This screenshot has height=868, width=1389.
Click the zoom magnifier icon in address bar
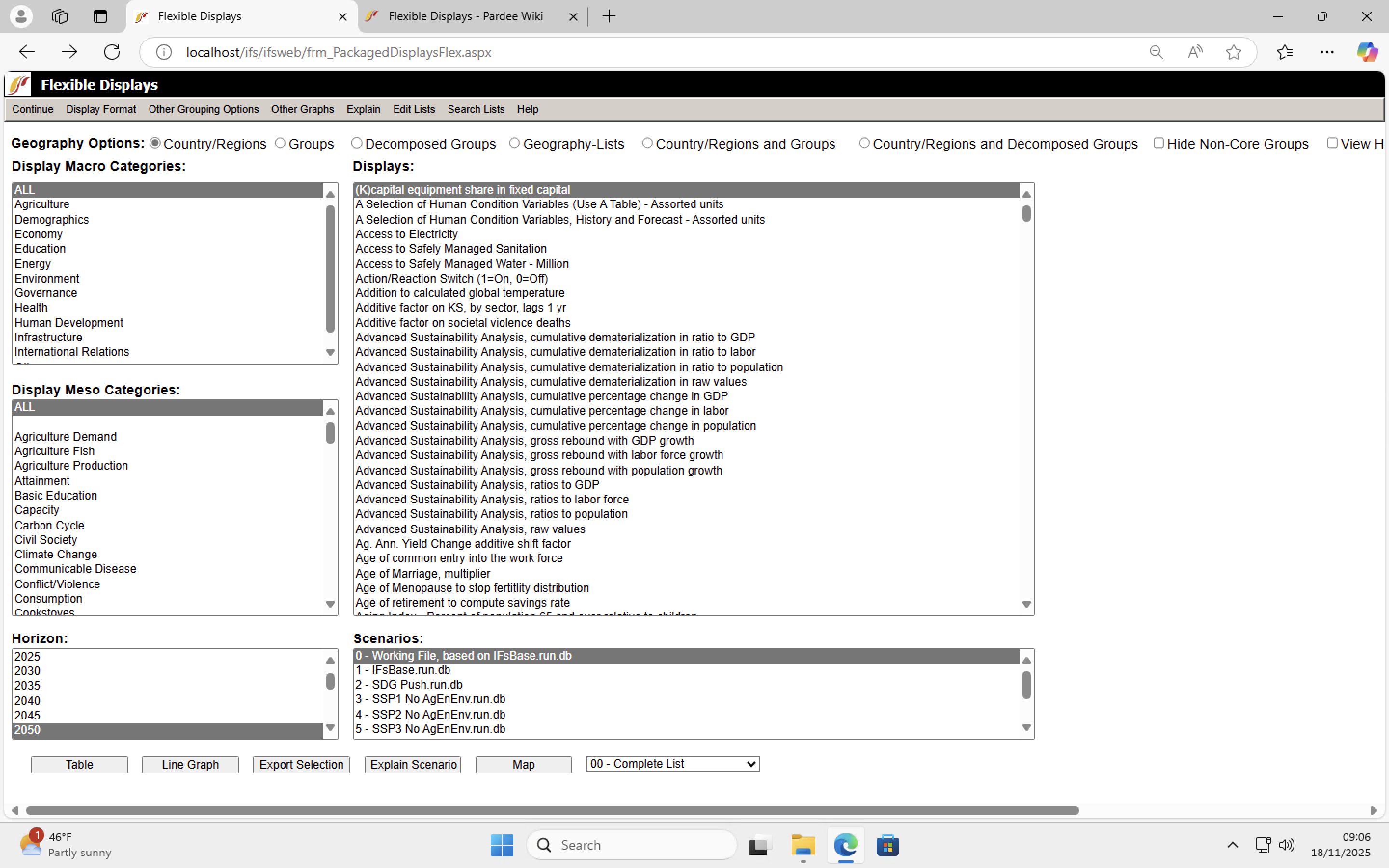1156,52
